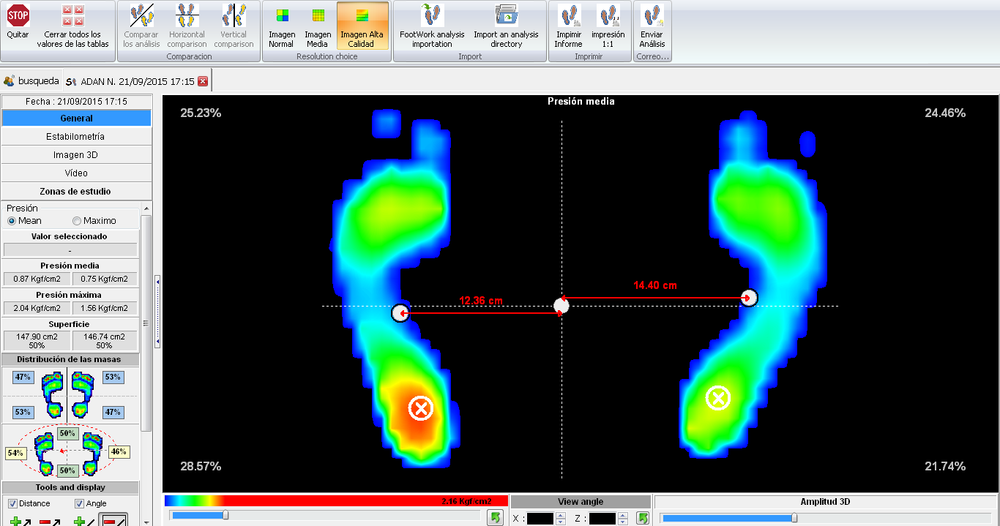Screen dimensions: 1000x526
Task: Click the 46% right mass distribution label
Action: pyautogui.click(x=119, y=451)
